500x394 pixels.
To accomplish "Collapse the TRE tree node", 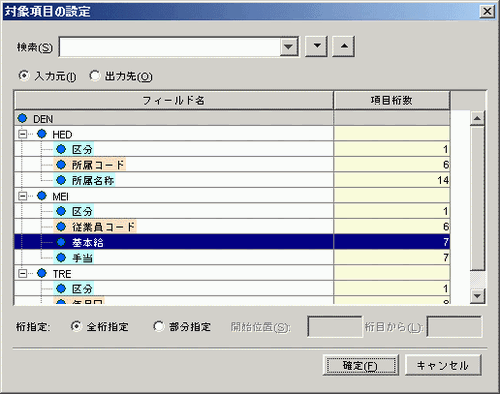I will coord(22,274).
